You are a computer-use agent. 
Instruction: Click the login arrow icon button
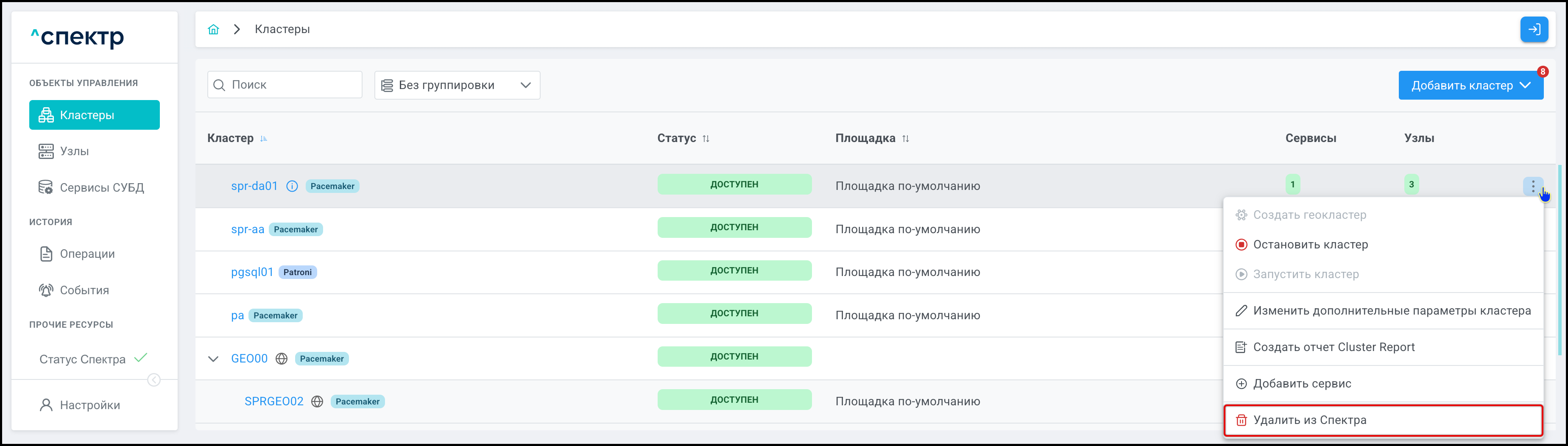(1533, 29)
